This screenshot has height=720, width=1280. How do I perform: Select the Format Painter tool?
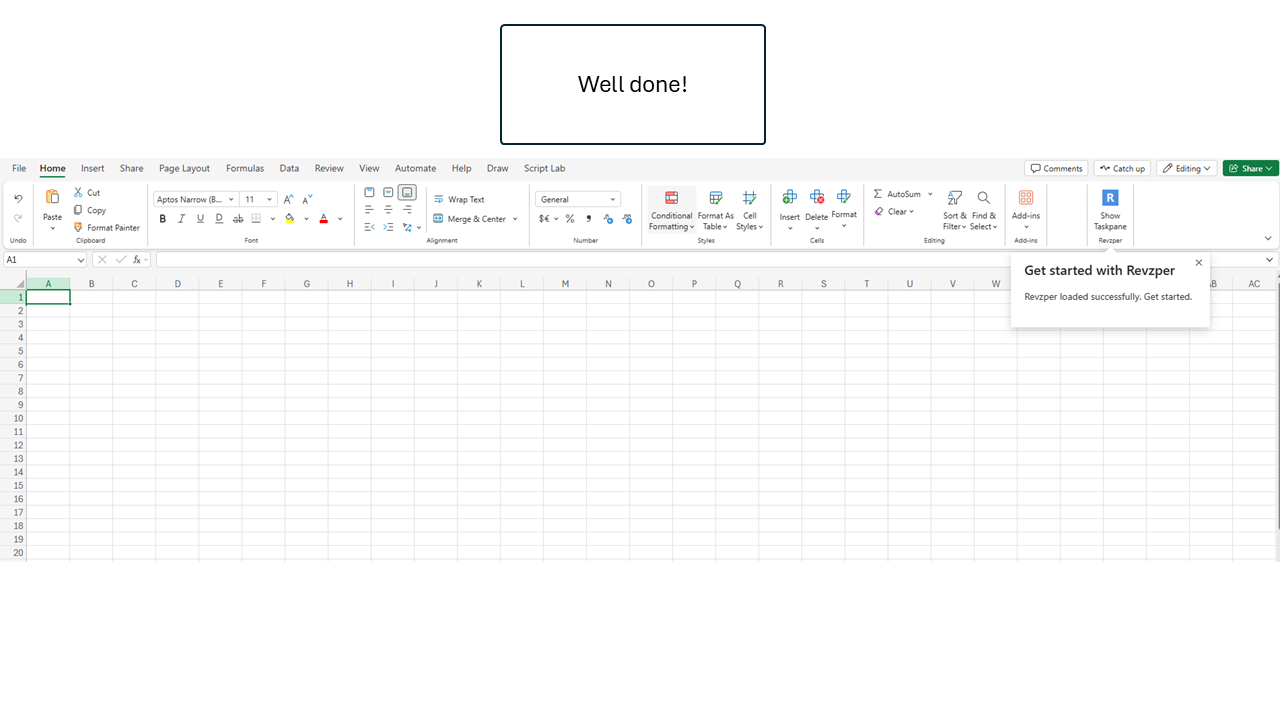pos(104,227)
